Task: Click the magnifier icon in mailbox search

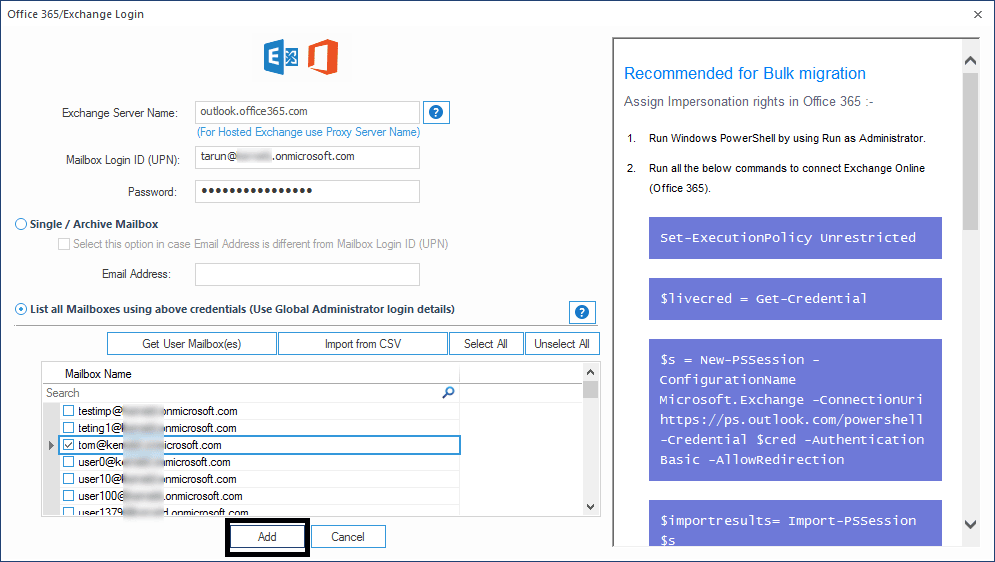Action: tap(448, 393)
